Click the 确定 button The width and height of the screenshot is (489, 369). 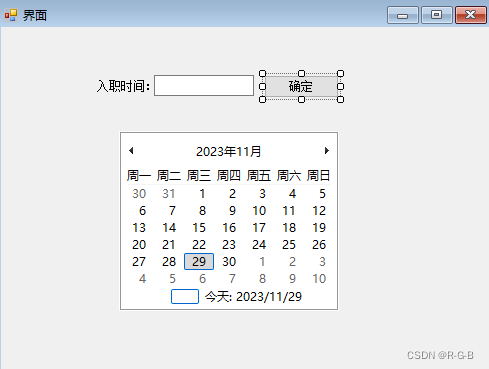[301, 86]
